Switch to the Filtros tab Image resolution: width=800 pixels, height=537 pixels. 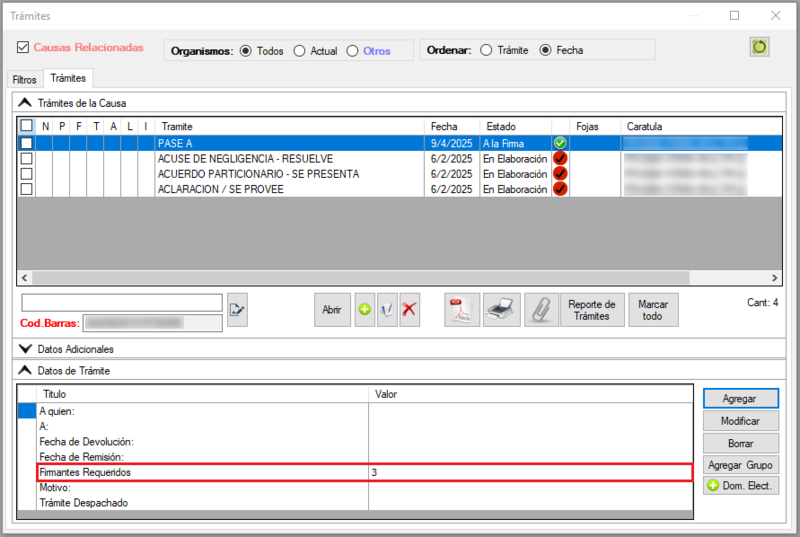(24, 79)
